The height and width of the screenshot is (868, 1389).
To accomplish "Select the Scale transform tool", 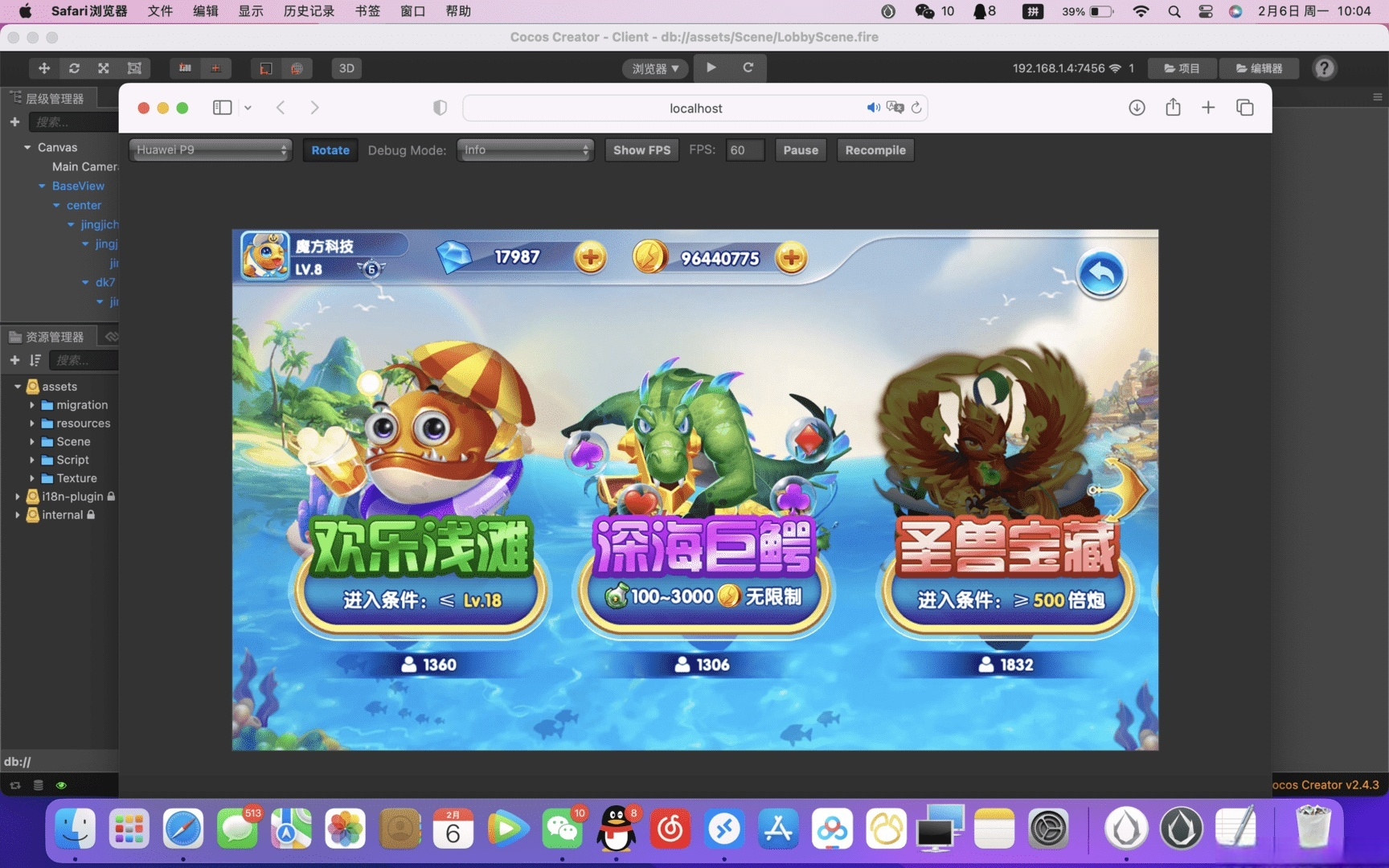I will click(104, 68).
